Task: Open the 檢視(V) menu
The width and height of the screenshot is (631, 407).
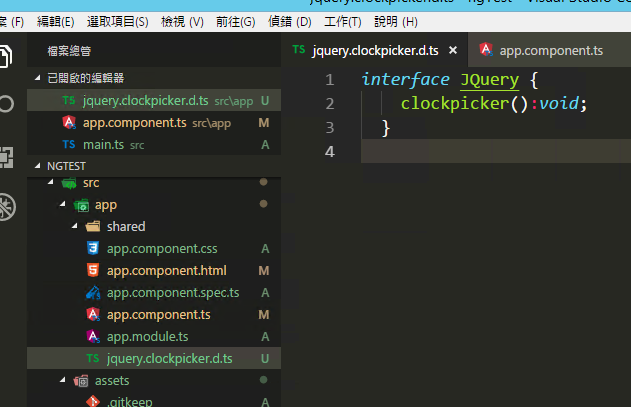Action: tap(182, 22)
